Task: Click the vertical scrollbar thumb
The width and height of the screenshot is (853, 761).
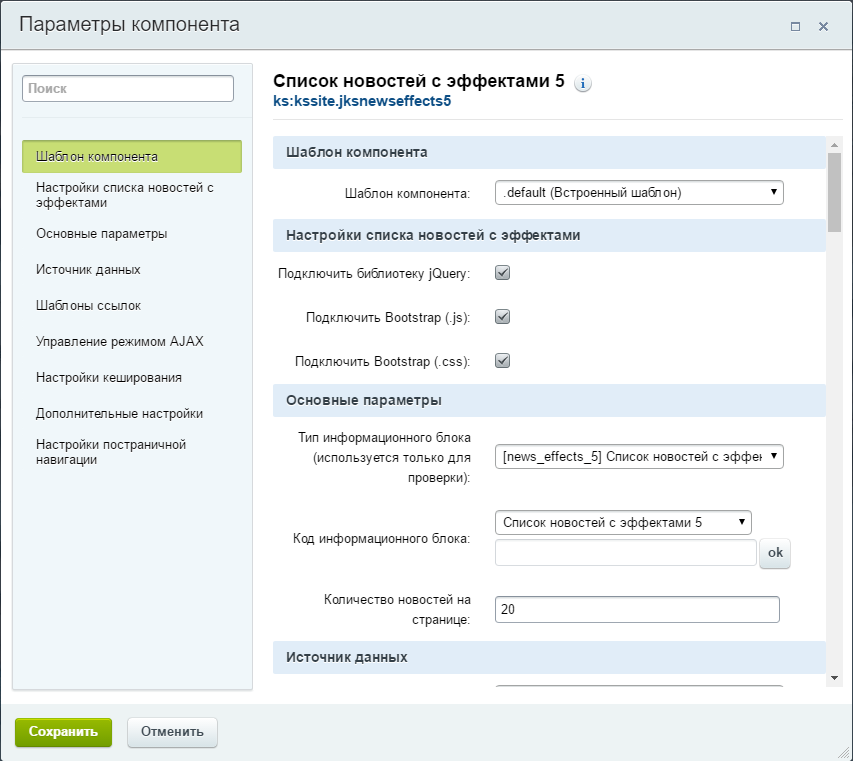Action: 834,193
